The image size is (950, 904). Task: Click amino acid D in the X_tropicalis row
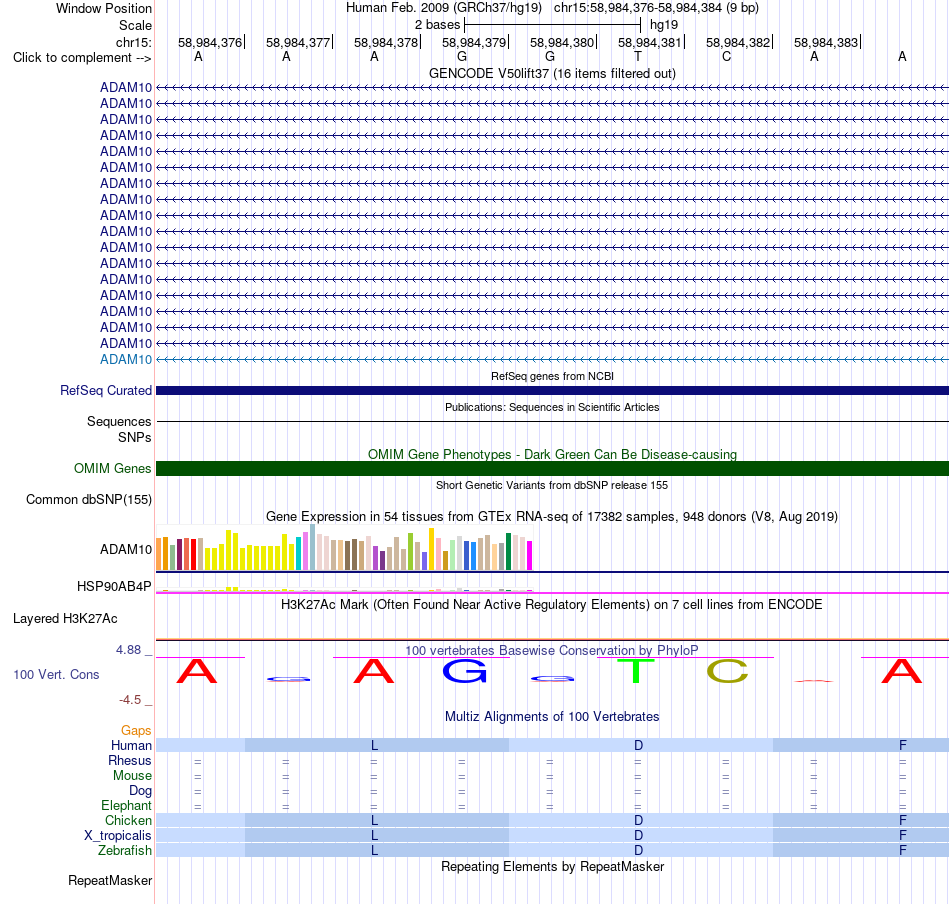coord(638,836)
